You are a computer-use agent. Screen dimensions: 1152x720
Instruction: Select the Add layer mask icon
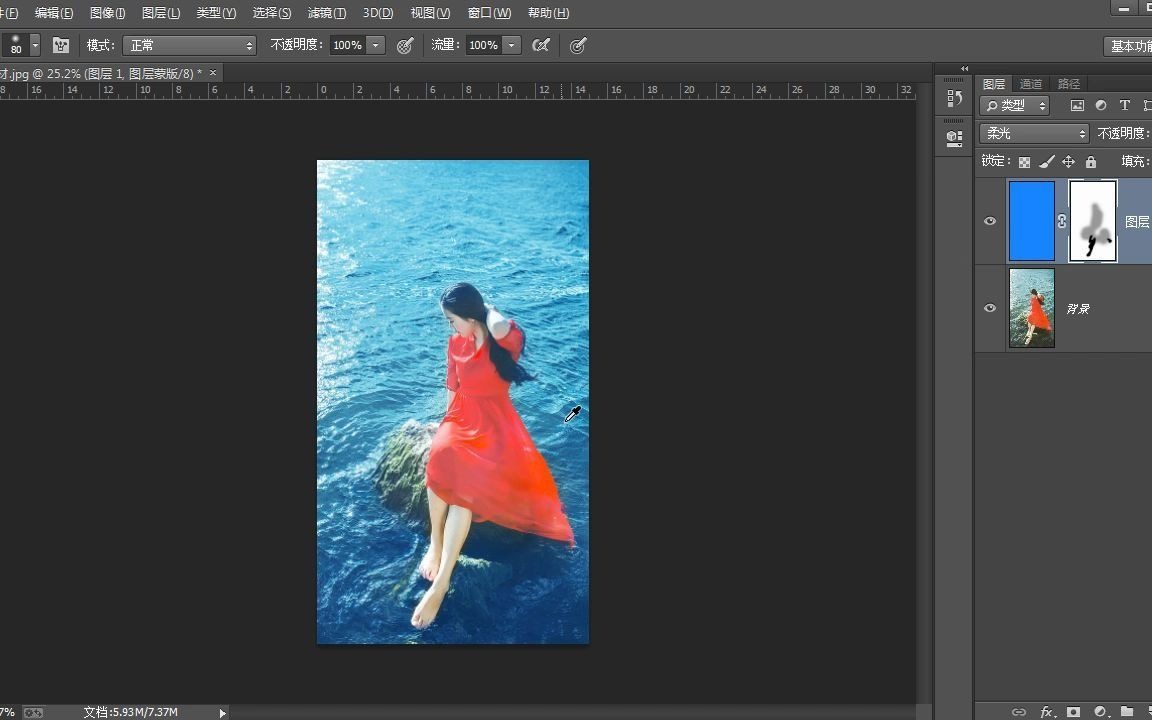[x=1072, y=712]
